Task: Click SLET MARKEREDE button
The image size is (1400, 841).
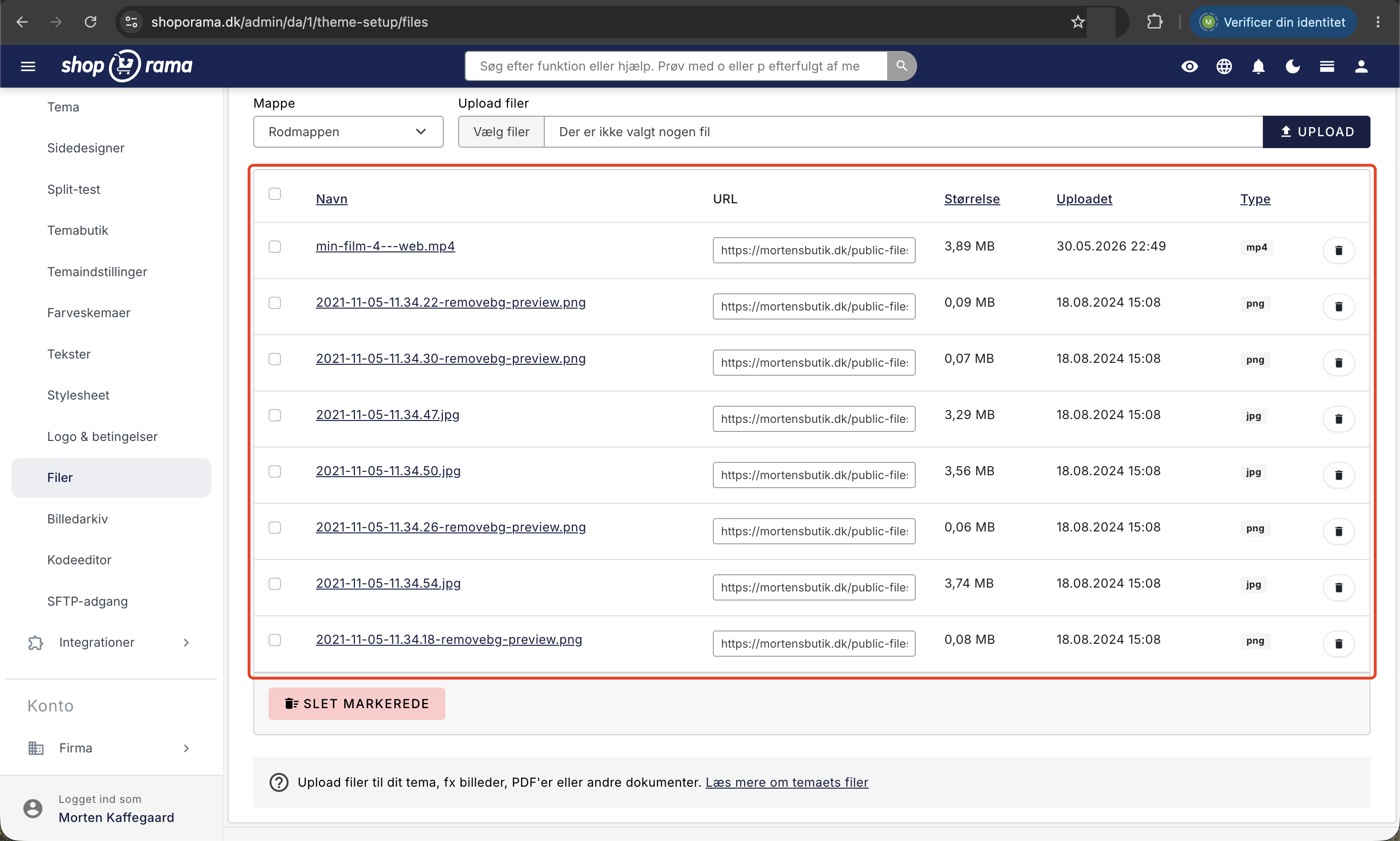Action: point(356,703)
